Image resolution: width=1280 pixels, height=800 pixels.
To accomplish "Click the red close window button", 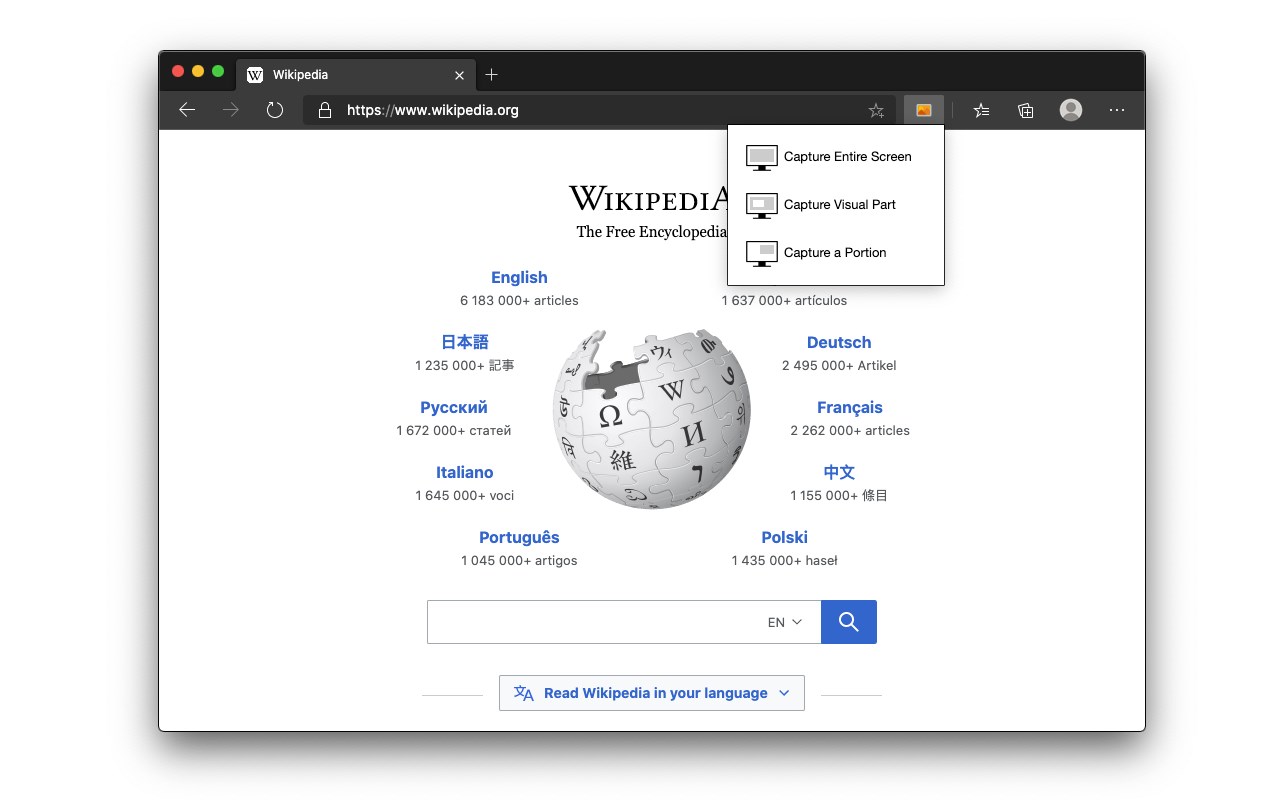I will [178, 71].
